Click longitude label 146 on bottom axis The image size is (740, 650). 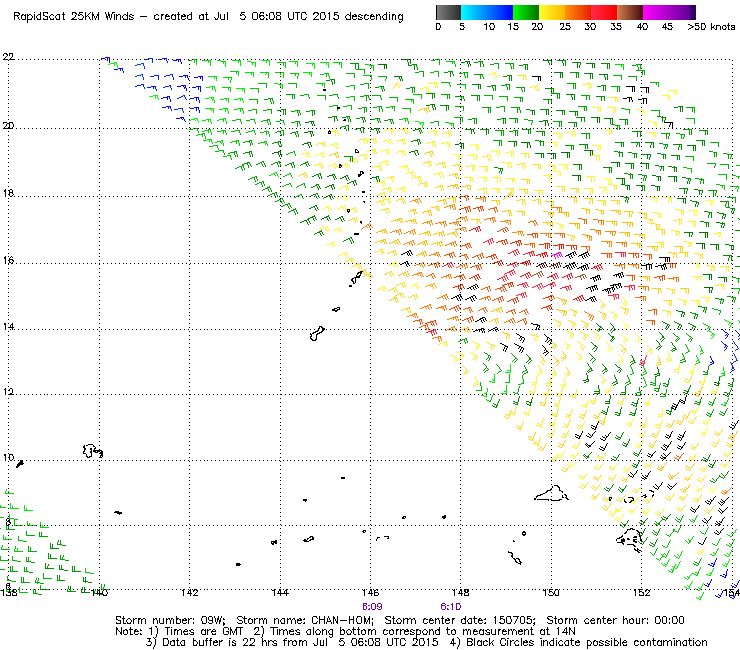pos(370,593)
